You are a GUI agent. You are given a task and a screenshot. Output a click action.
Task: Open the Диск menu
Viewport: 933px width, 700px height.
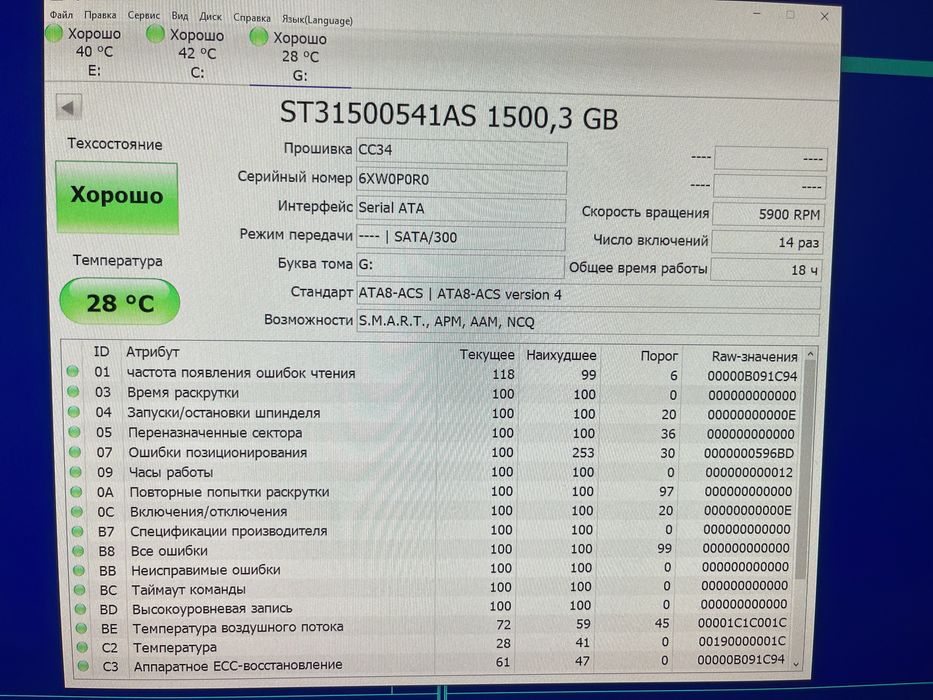click(x=210, y=17)
